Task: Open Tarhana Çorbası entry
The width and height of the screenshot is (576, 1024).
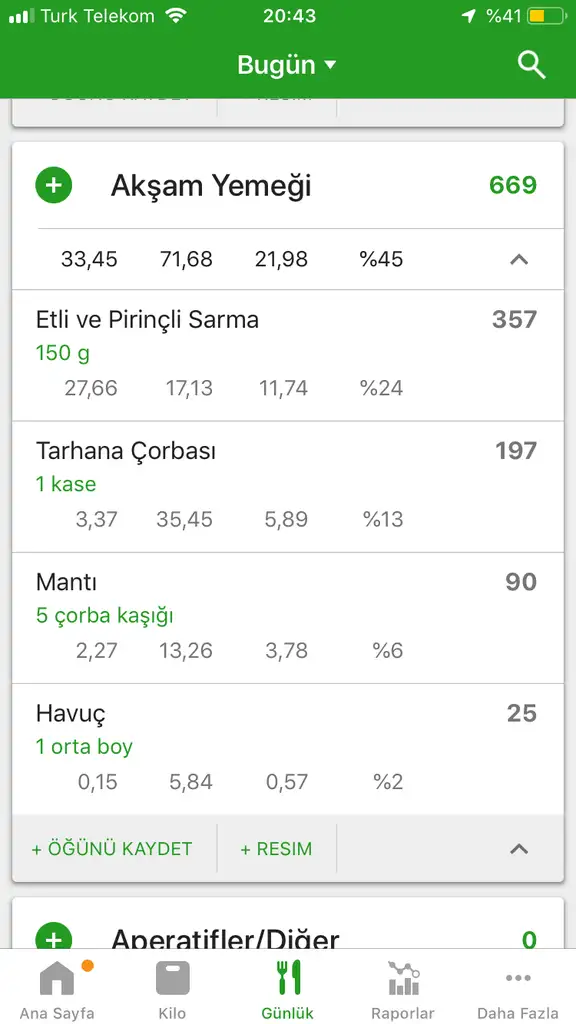Action: [288, 487]
